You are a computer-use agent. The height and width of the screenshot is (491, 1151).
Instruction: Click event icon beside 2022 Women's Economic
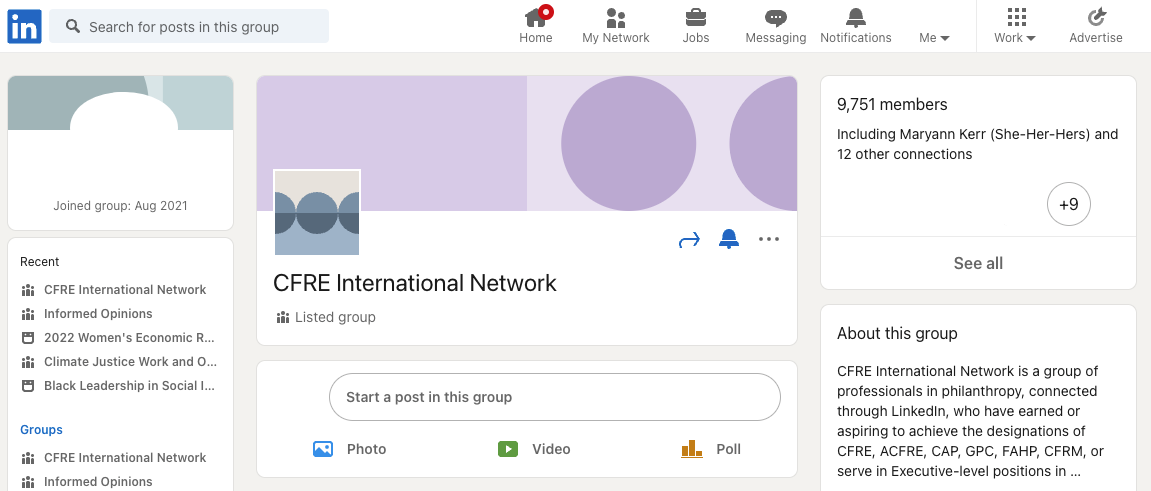pos(28,338)
